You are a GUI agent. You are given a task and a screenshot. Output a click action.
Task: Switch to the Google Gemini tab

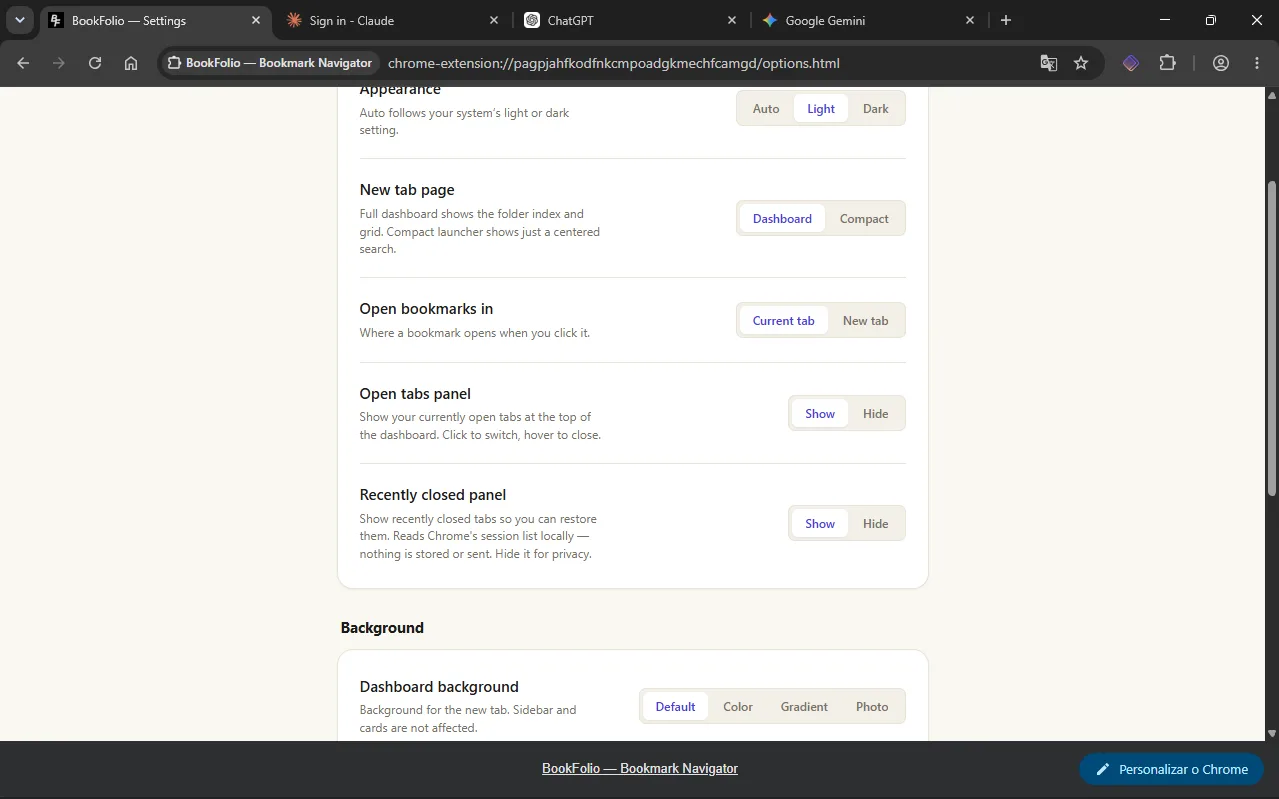870,20
